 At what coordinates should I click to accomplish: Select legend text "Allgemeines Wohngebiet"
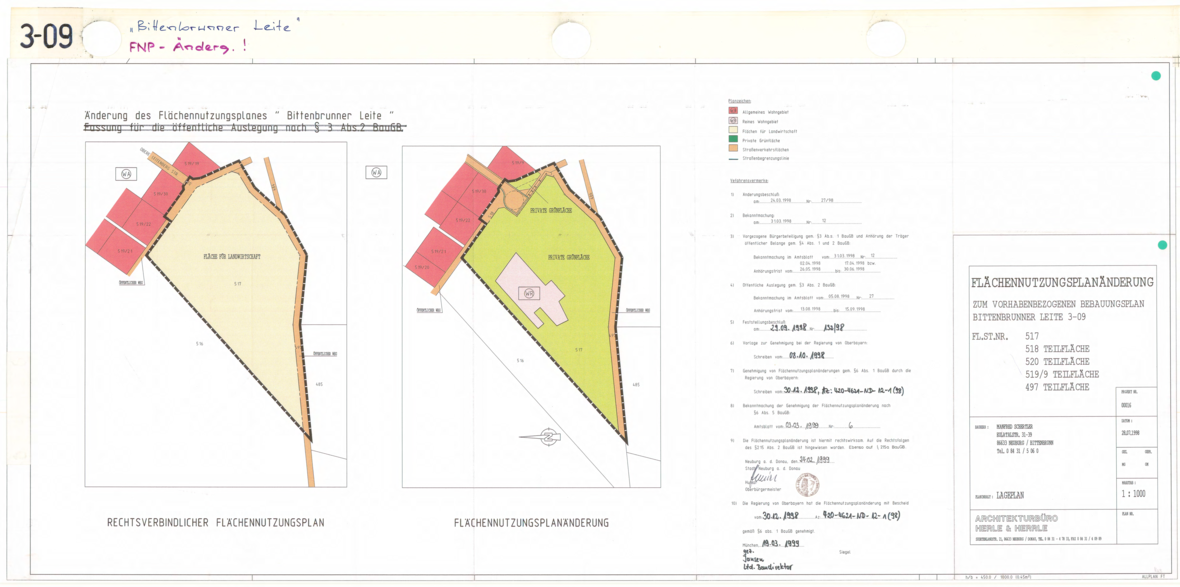(x=765, y=111)
